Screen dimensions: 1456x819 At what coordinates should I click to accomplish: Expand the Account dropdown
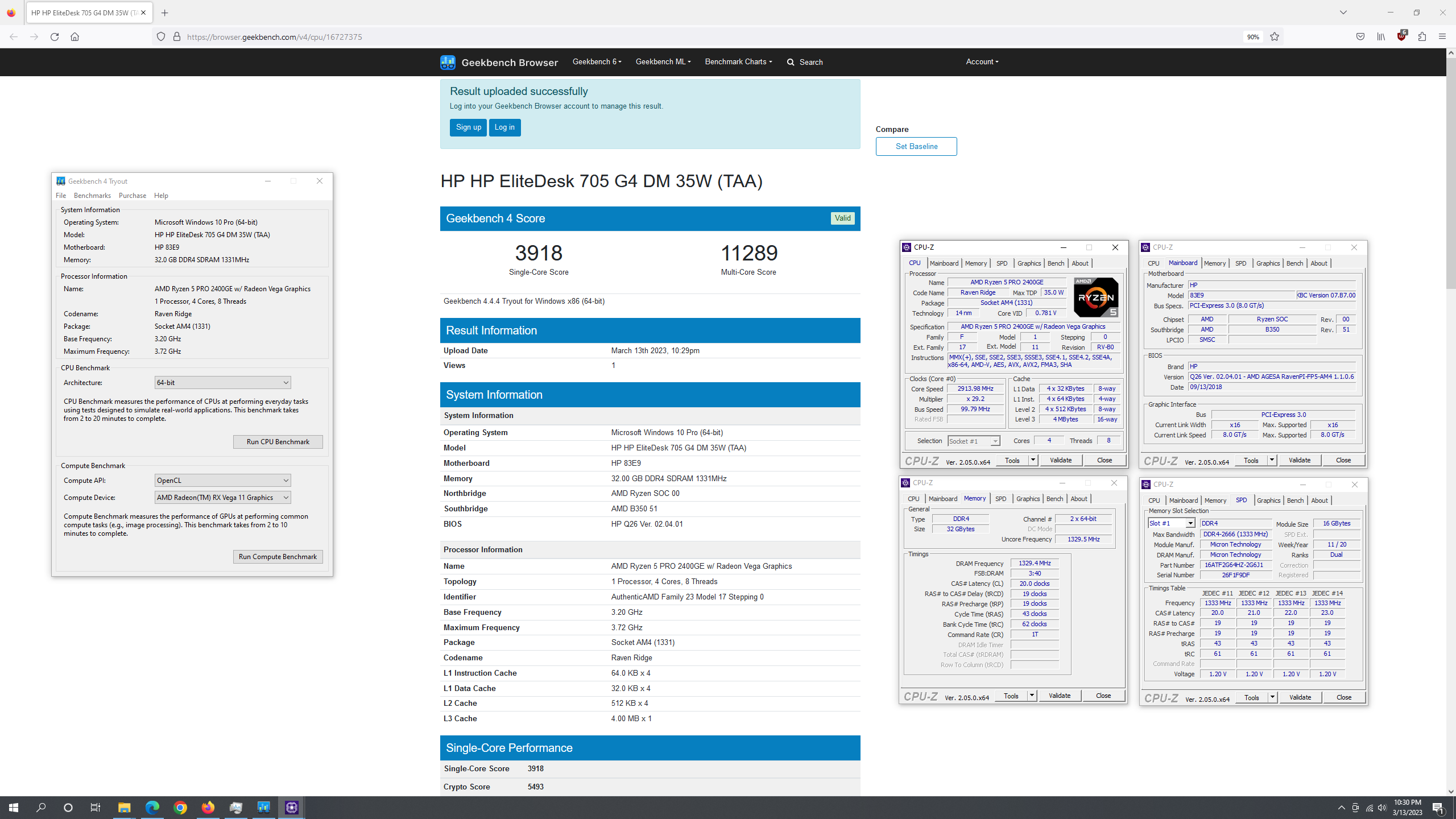(982, 61)
